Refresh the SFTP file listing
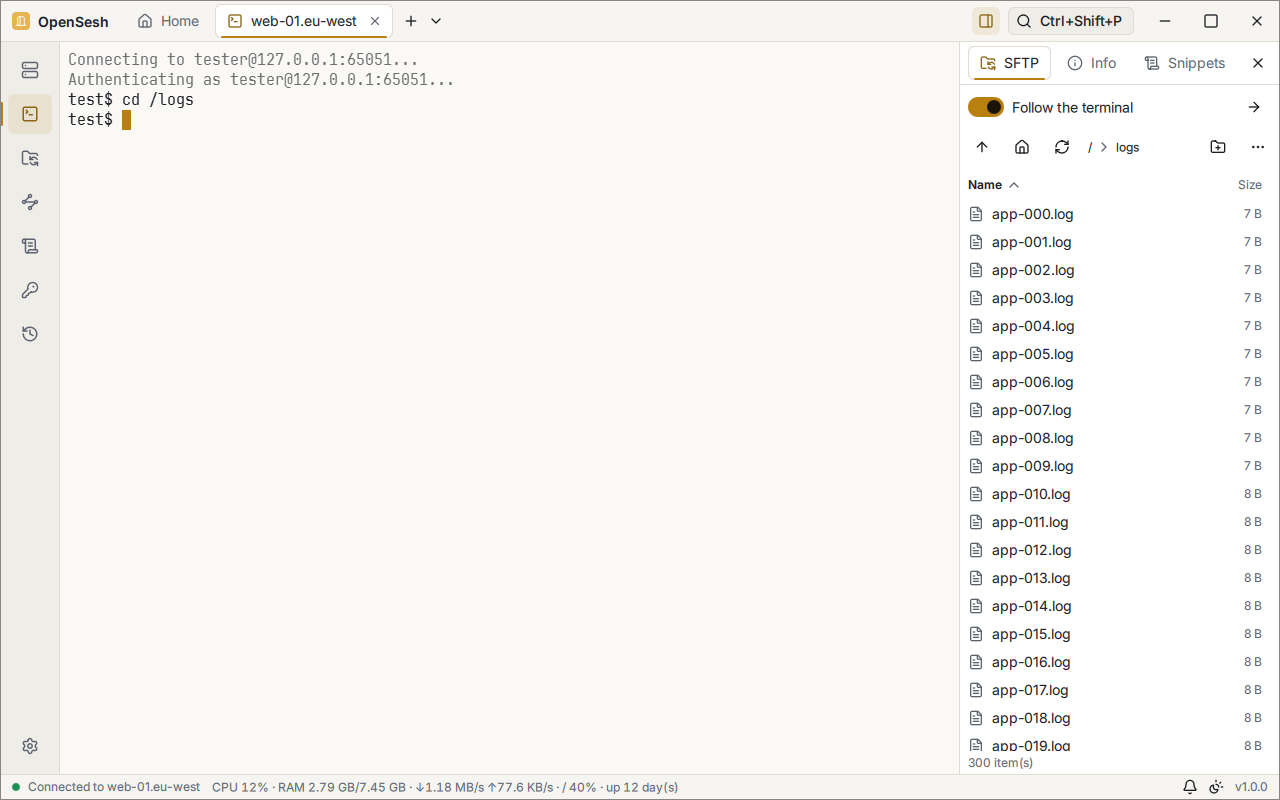The width and height of the screenshot is (1280, 800). (x=1062, y=147)
